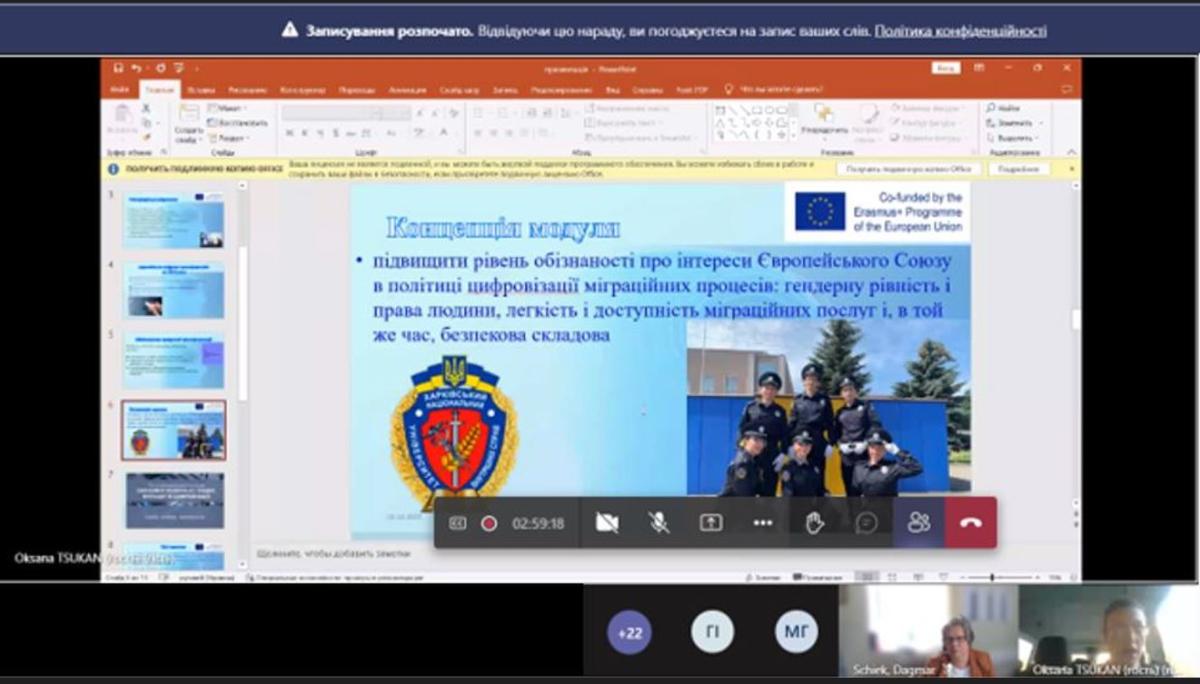Click Восстановить reset slide button
Screen dimensions: 1200x684
point(238,123)
